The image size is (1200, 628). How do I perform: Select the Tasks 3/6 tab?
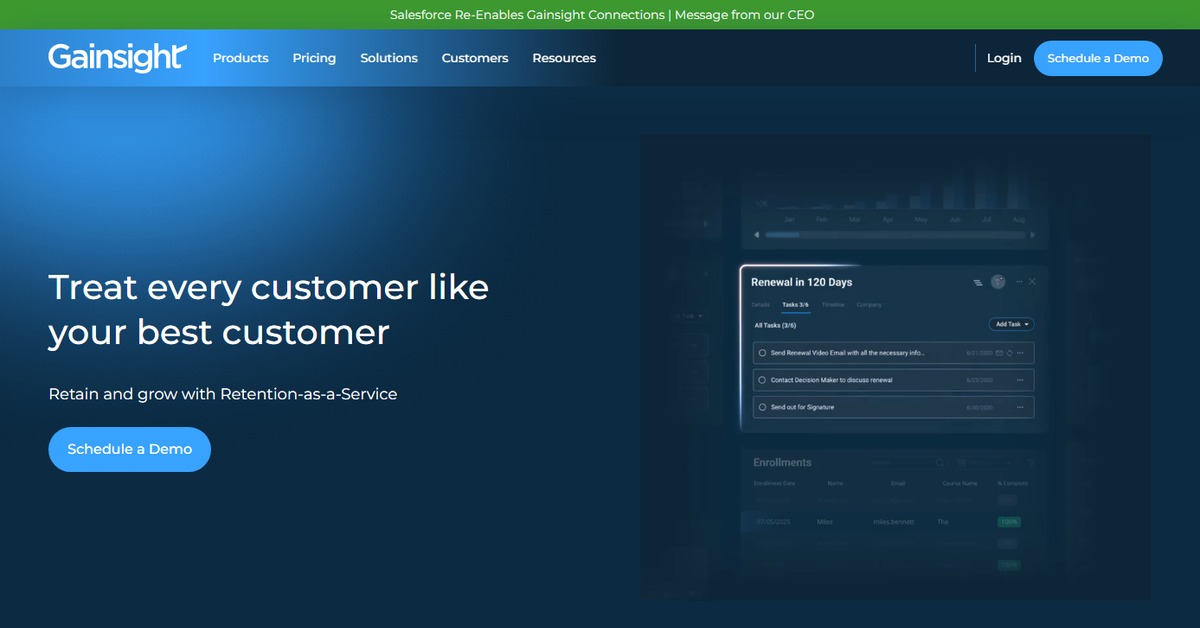pos(796,305)
